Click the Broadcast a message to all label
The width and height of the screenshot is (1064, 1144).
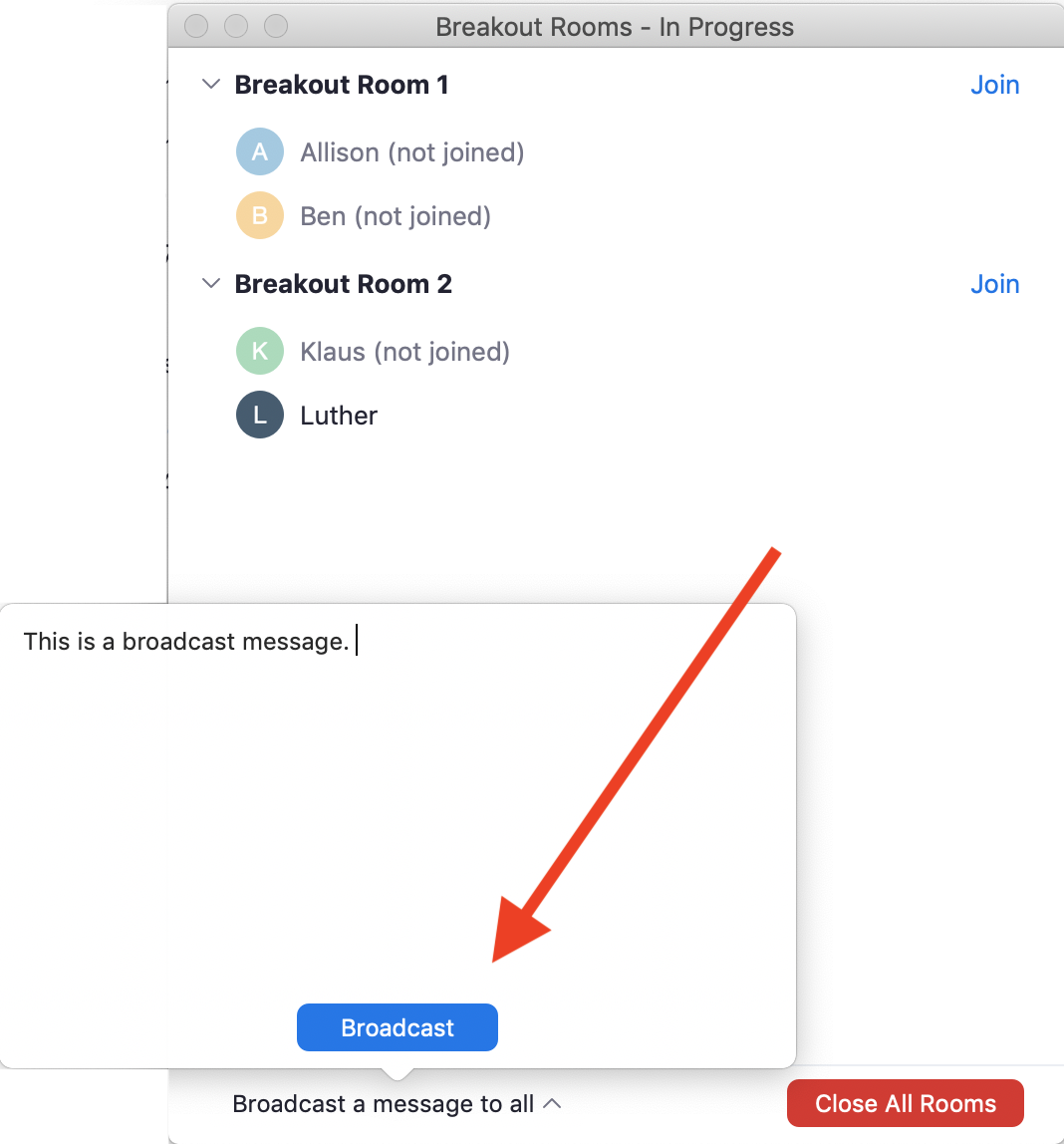pyautogui.click(x=384, y=1103)
